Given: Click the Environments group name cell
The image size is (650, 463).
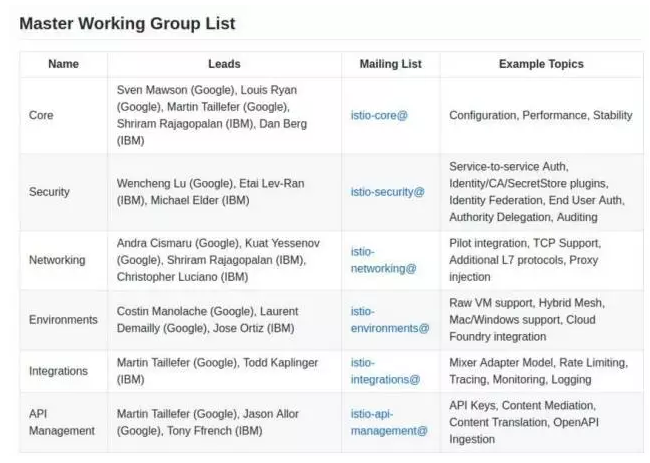Looking at the screenshot, I should pos(63,320).
